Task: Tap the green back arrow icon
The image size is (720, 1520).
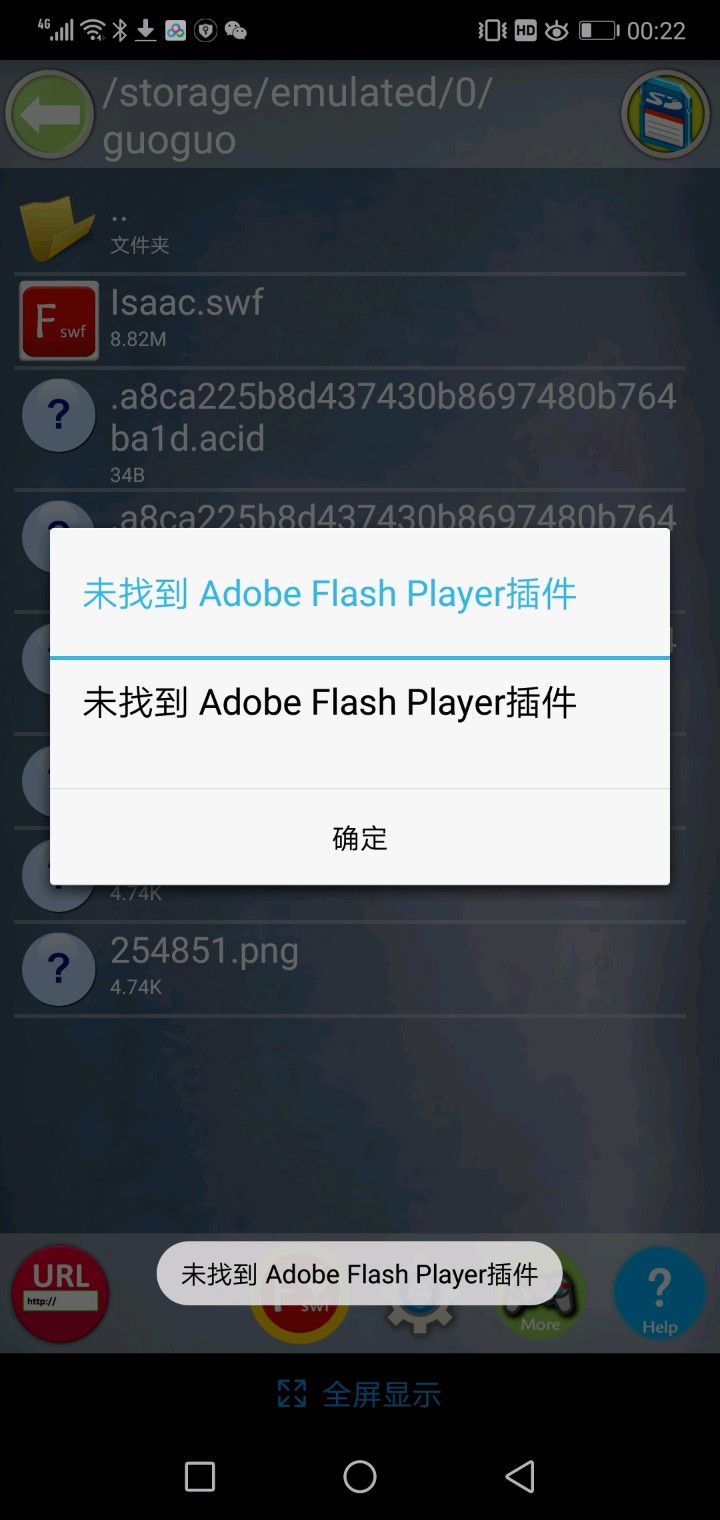Action: click(x=50, y=115)
